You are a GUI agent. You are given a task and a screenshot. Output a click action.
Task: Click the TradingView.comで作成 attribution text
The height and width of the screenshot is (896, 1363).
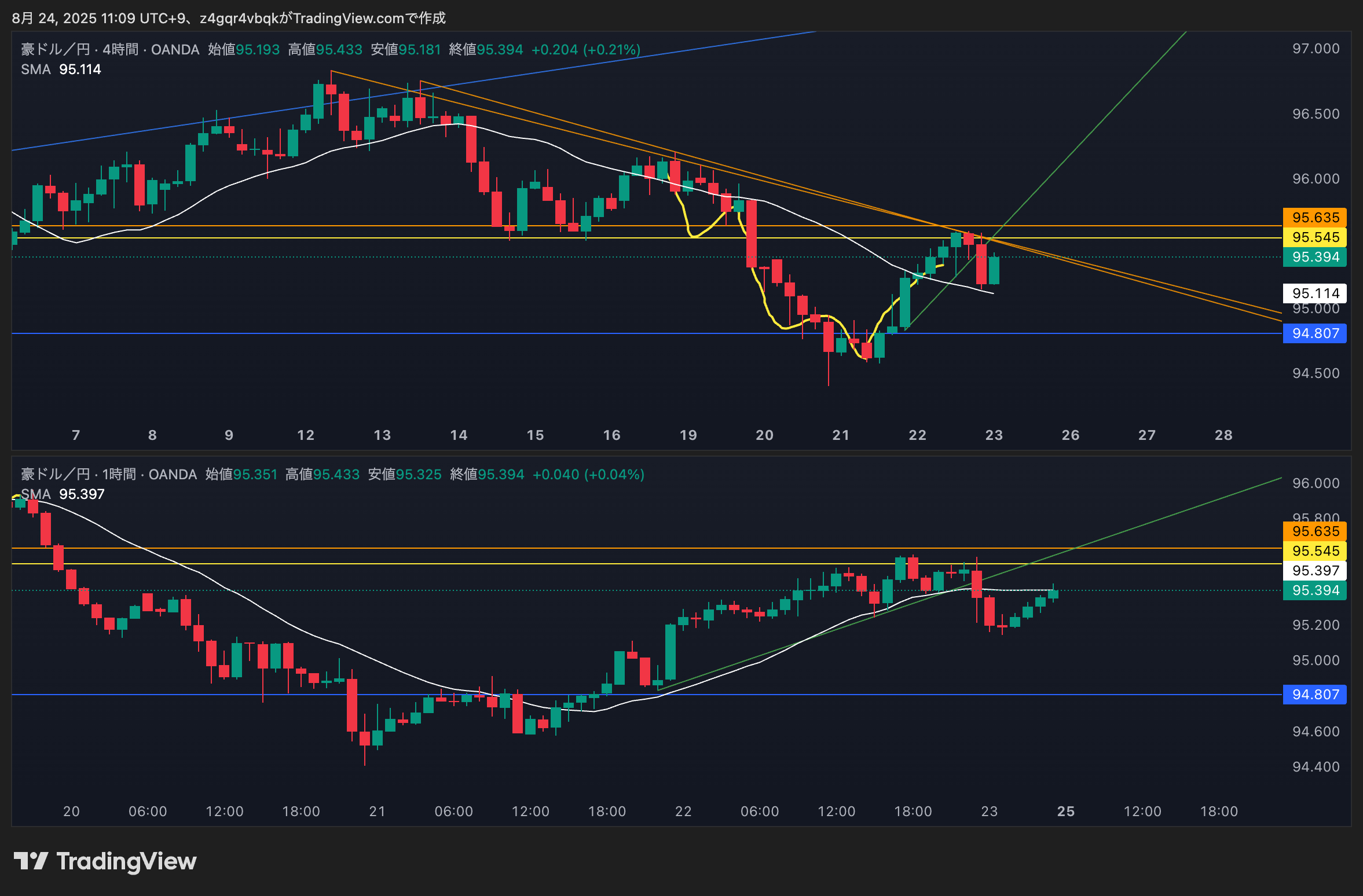tap(369, 19)
